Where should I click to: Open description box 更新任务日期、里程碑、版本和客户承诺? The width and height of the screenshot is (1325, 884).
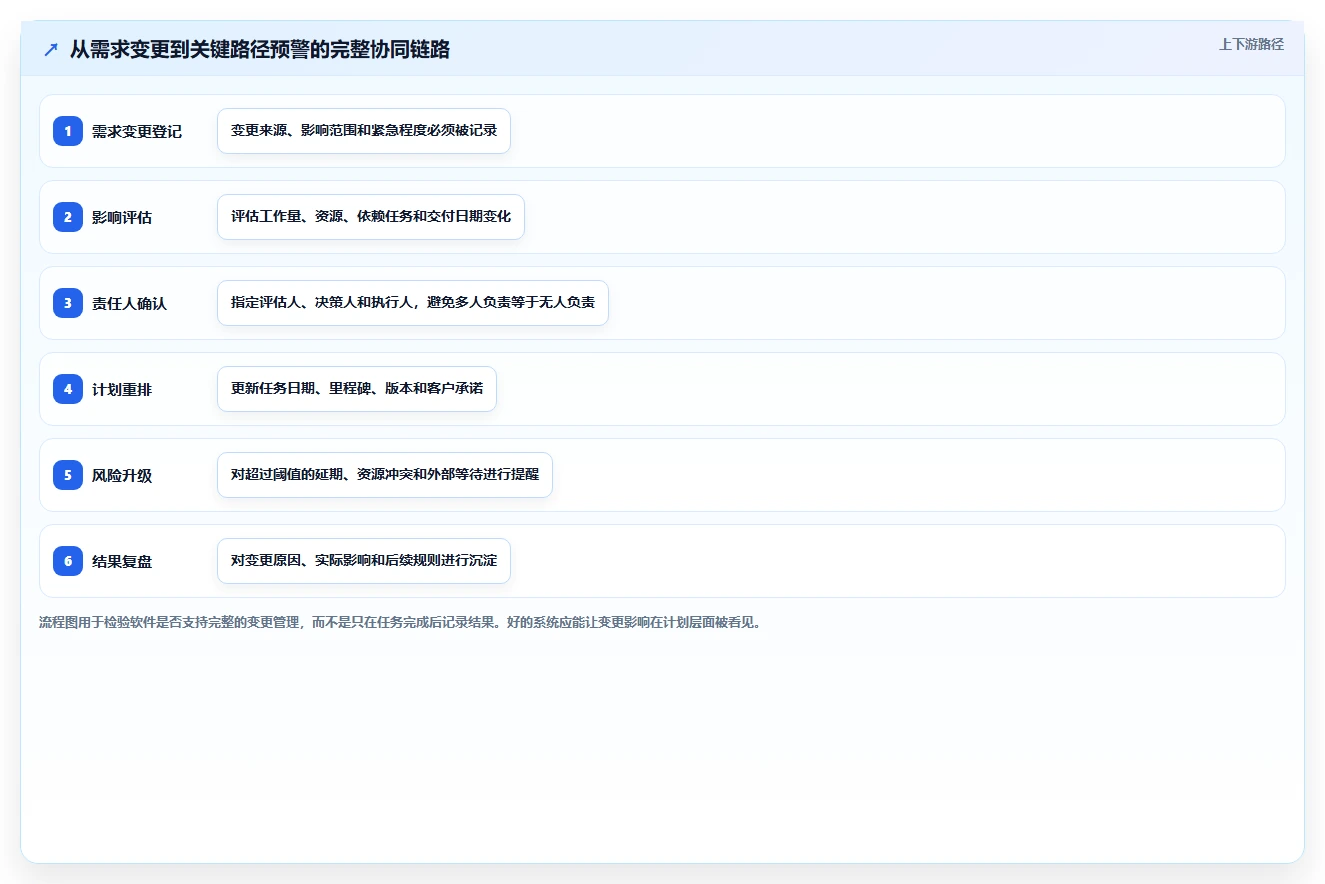[357, 389]
